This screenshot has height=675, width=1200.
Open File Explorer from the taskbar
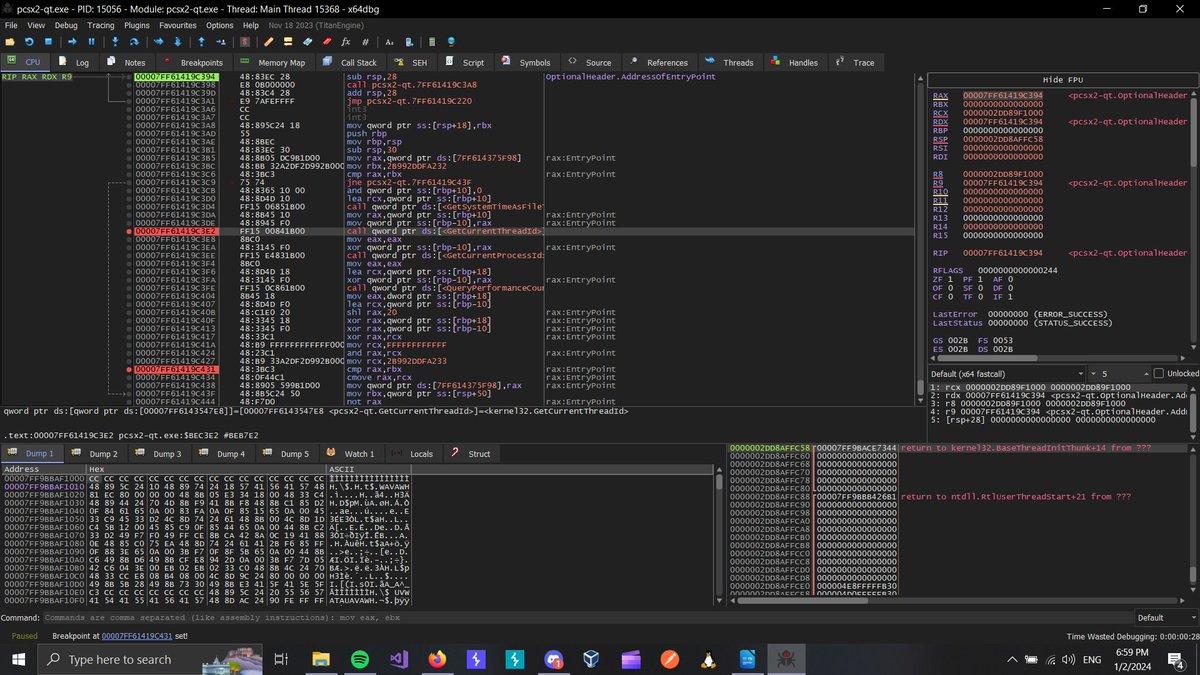(321, 659)
